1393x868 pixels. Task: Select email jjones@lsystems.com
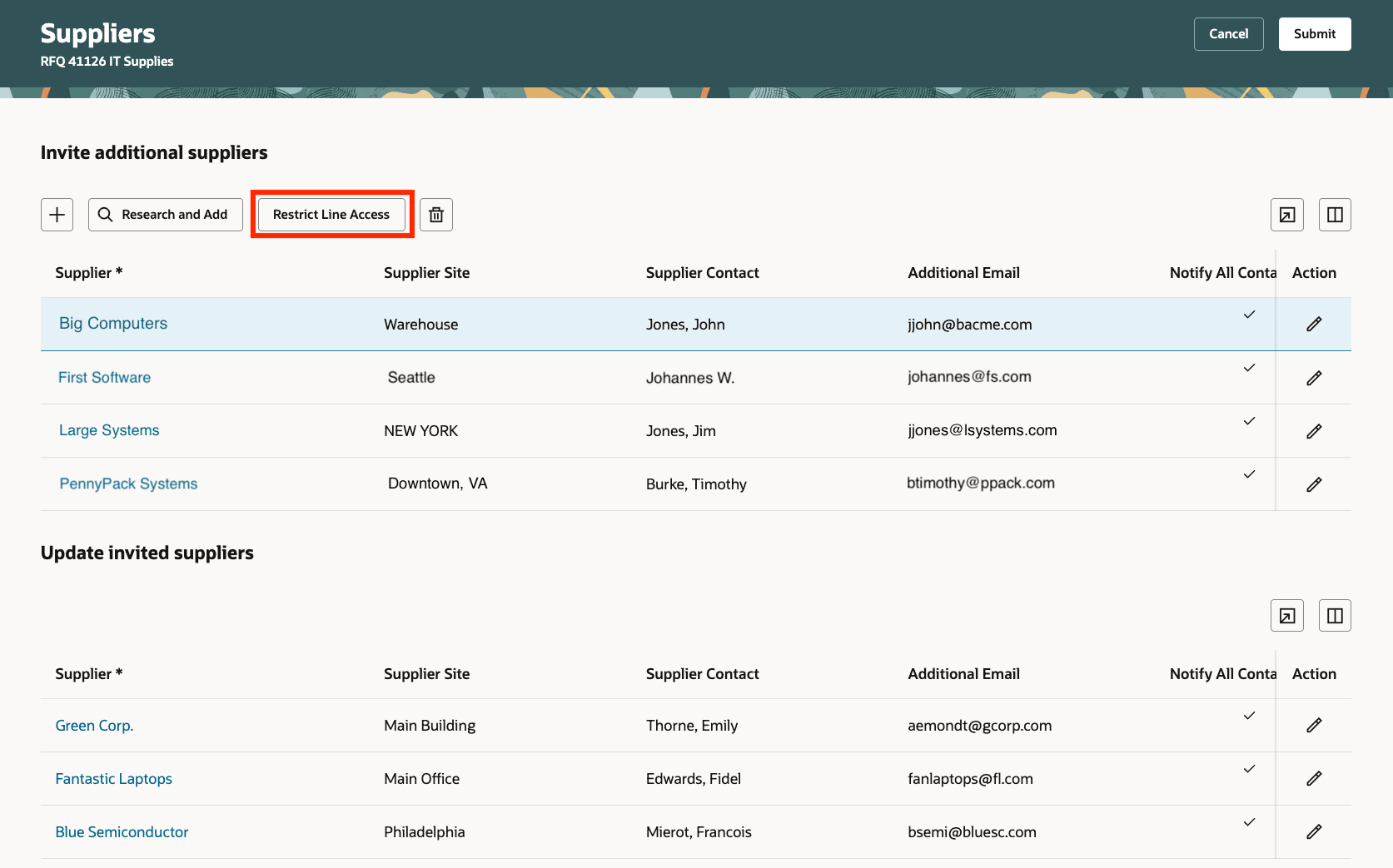click(x=982, y=430)
